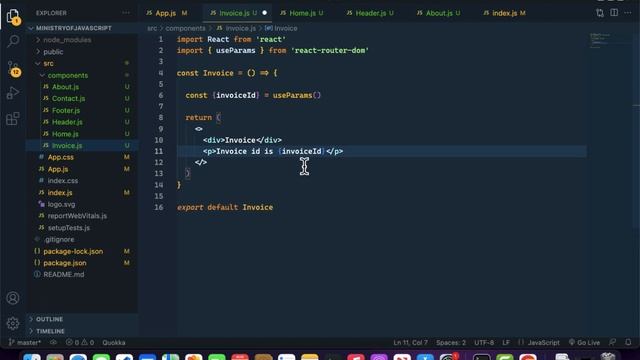
Task: Change encoding via UTF-8 status item
Action: tap(484, 342)
